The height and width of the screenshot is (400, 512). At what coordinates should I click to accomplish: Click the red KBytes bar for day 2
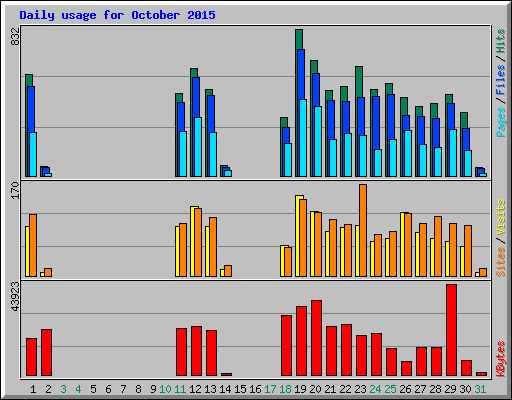(x=46, y=353)
